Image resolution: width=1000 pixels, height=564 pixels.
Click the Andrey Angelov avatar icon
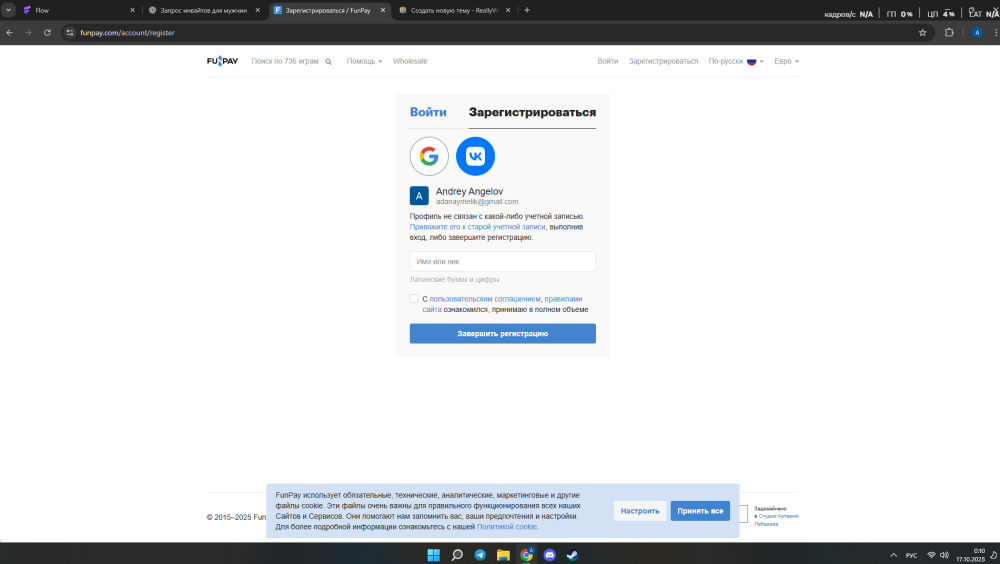click(x=419, y=196)
